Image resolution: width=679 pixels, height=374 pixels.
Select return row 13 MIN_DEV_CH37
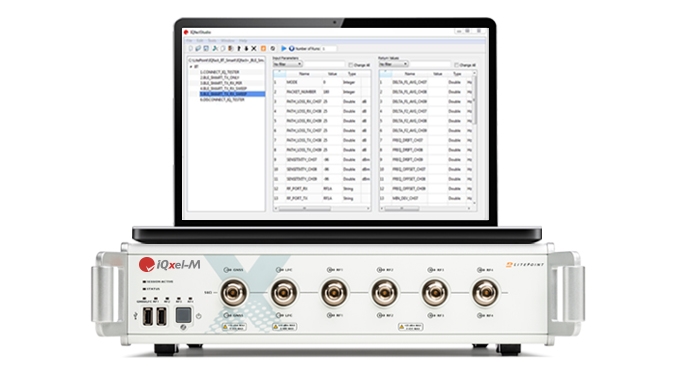(426, 198)
